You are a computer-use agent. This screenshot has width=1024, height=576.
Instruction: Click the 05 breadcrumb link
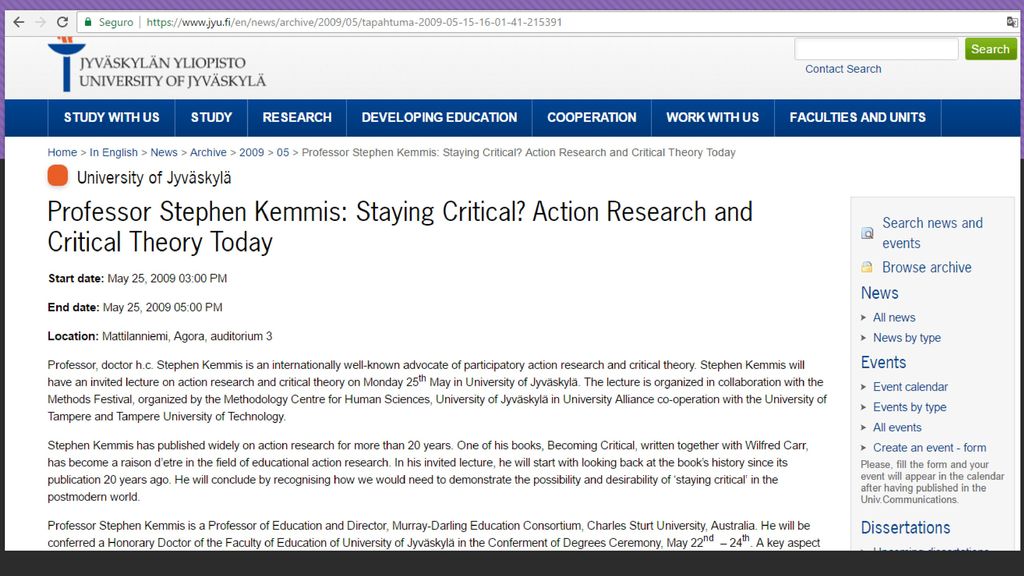(283, 152)
